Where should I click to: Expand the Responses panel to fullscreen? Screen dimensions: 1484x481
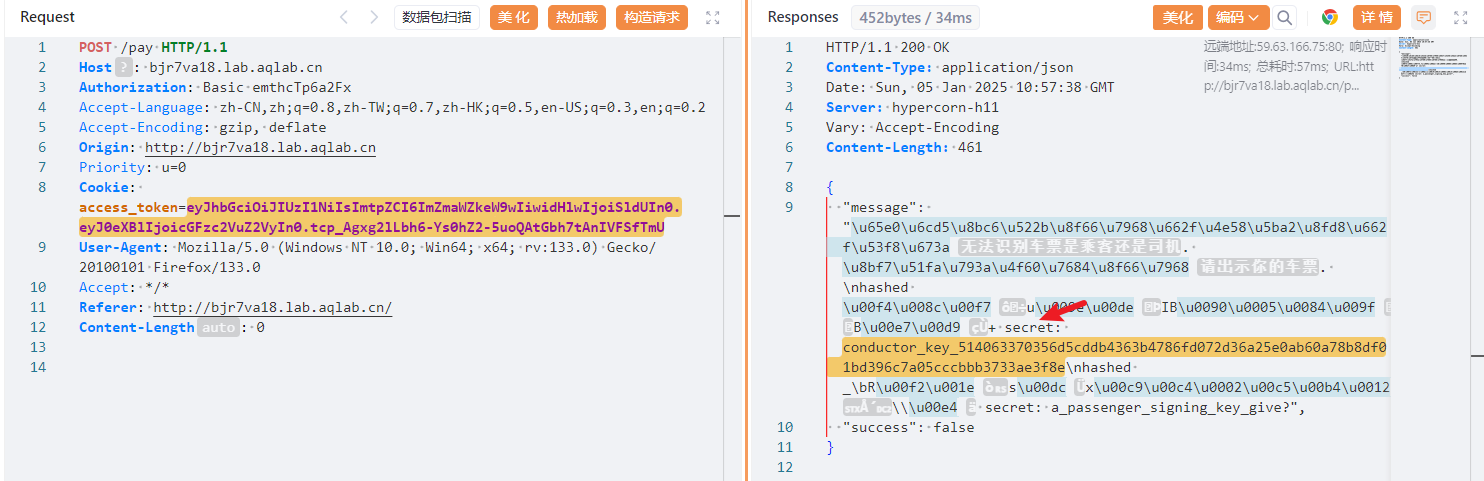(x=1461, y=17)
